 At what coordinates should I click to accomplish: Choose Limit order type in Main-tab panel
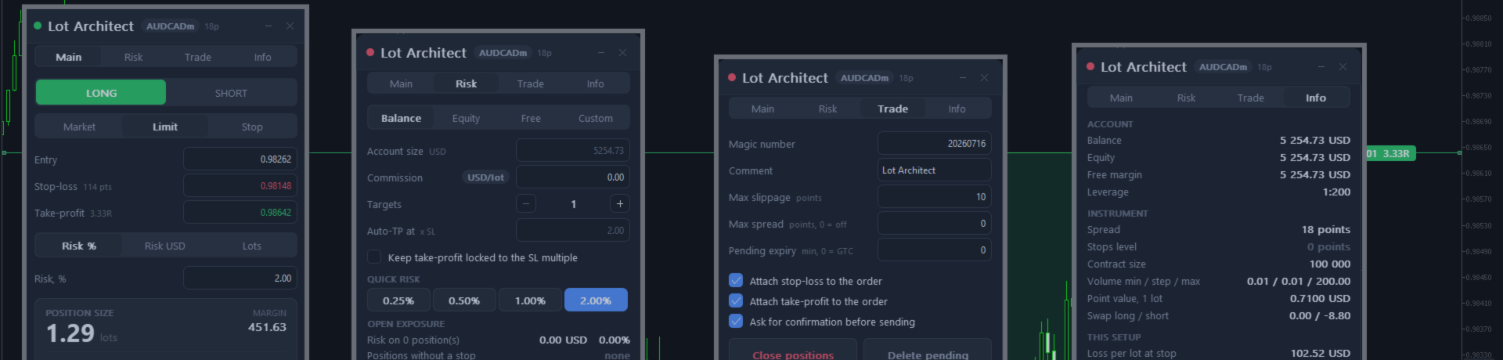[x=165, y=127]
